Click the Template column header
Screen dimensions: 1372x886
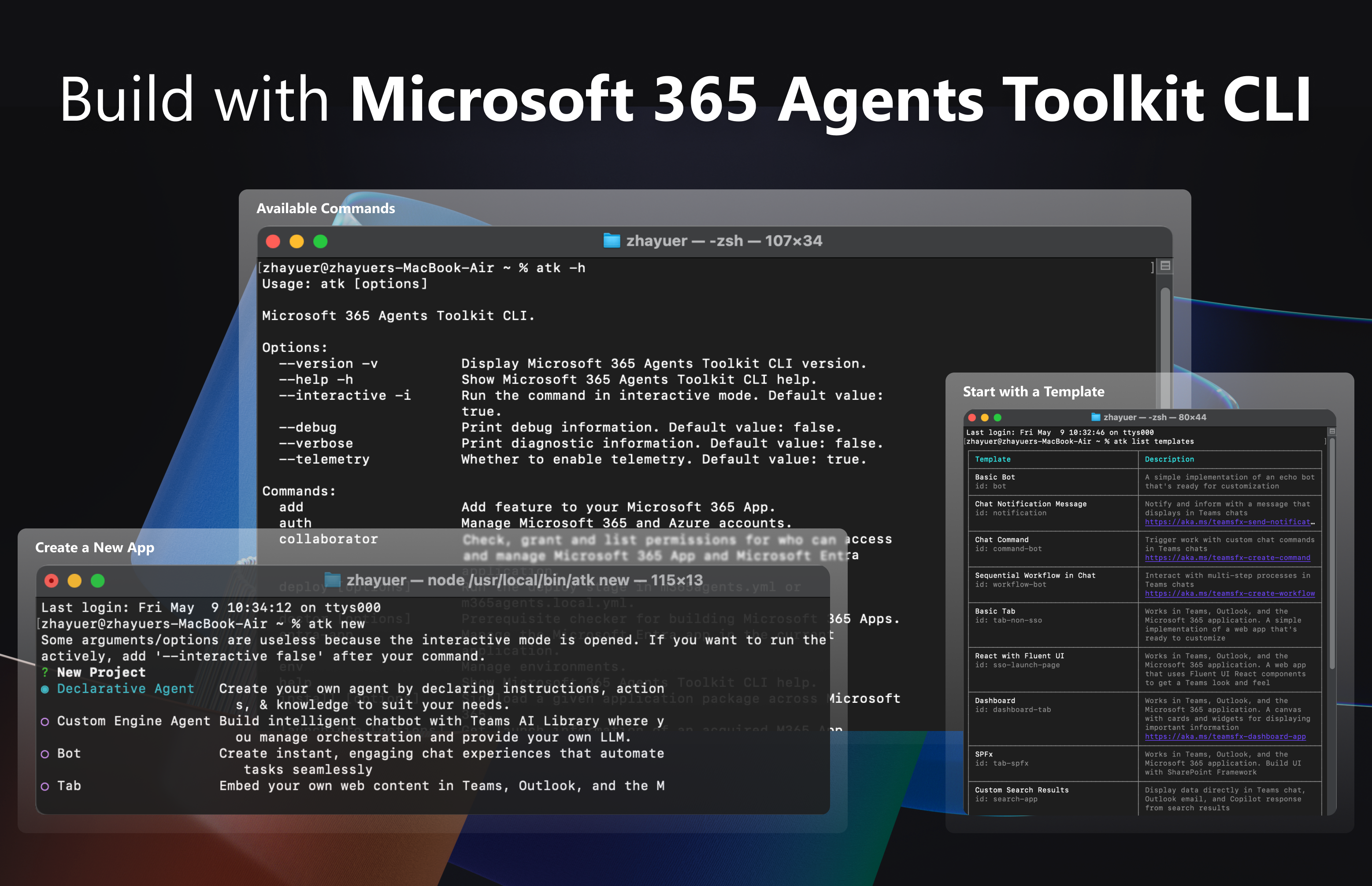pyautogui.click(x=992, y=459)
